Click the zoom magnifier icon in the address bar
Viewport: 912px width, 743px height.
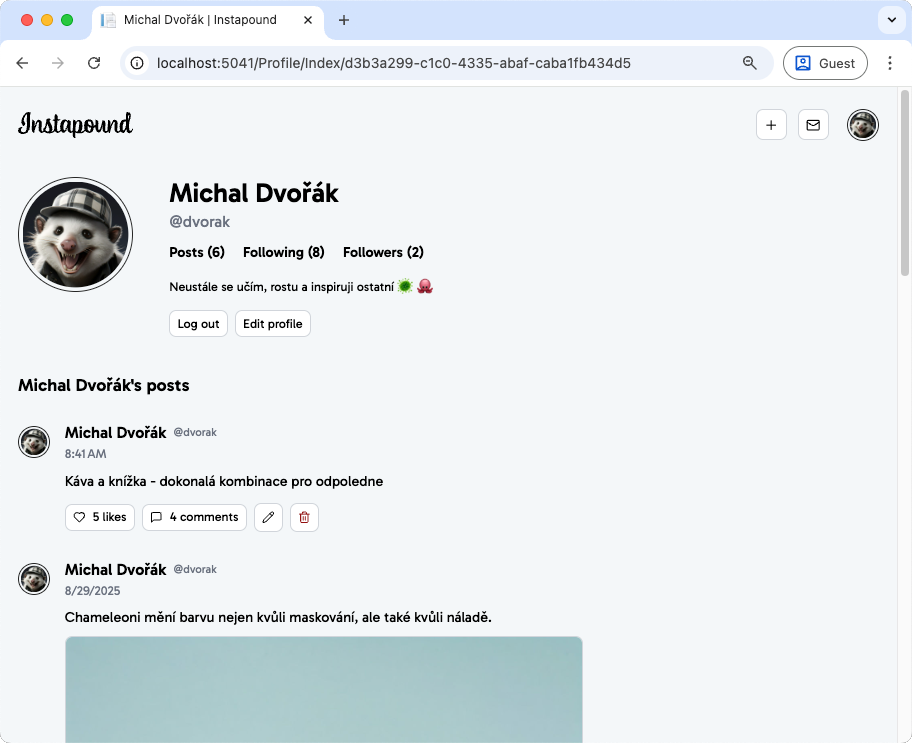750,63
